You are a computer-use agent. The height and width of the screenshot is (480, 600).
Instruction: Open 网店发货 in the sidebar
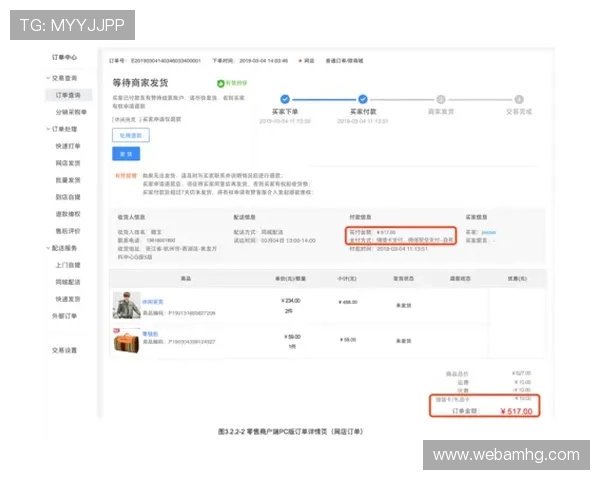pos(68,163)
